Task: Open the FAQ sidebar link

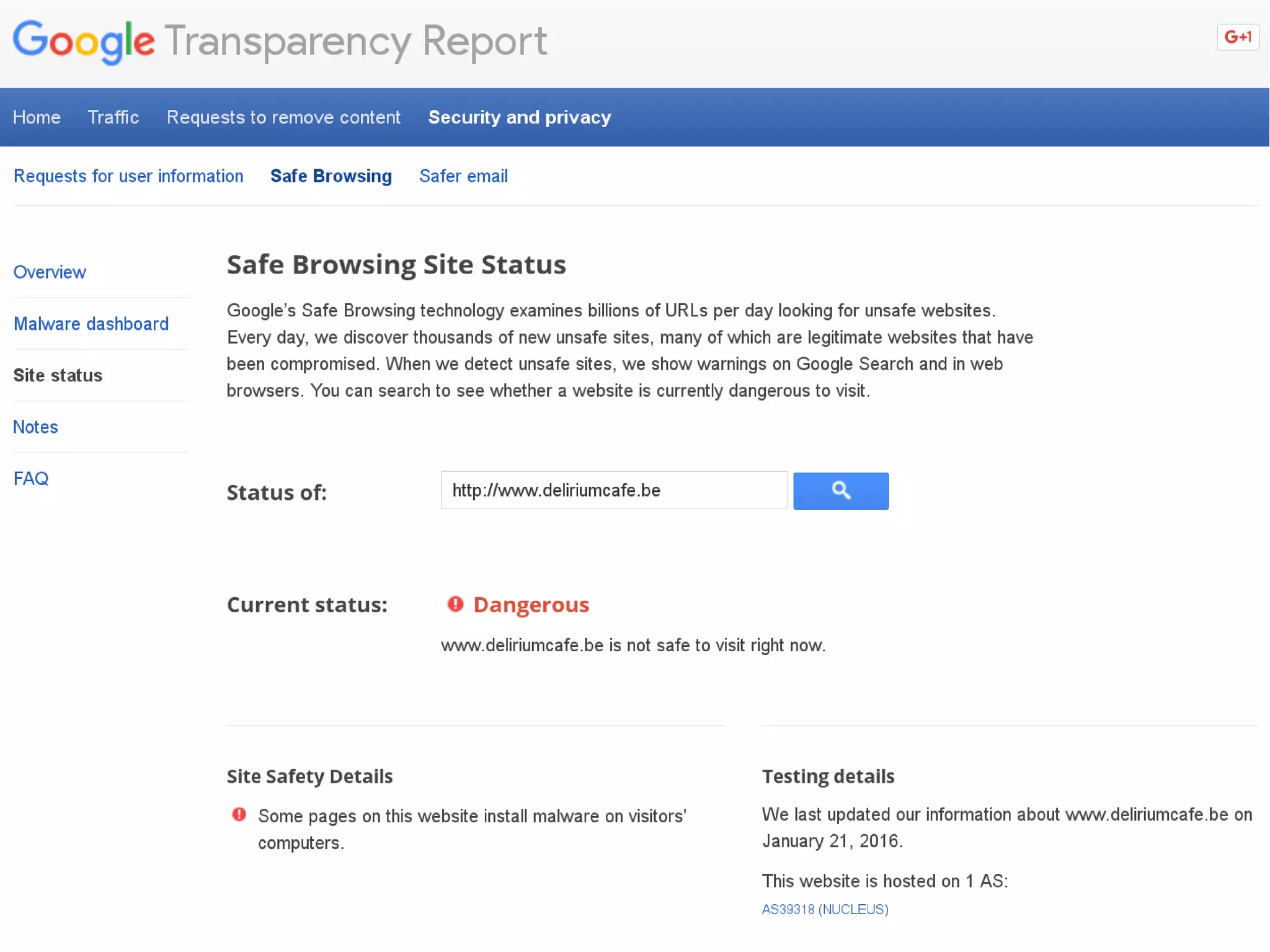Action: [31, 478]
